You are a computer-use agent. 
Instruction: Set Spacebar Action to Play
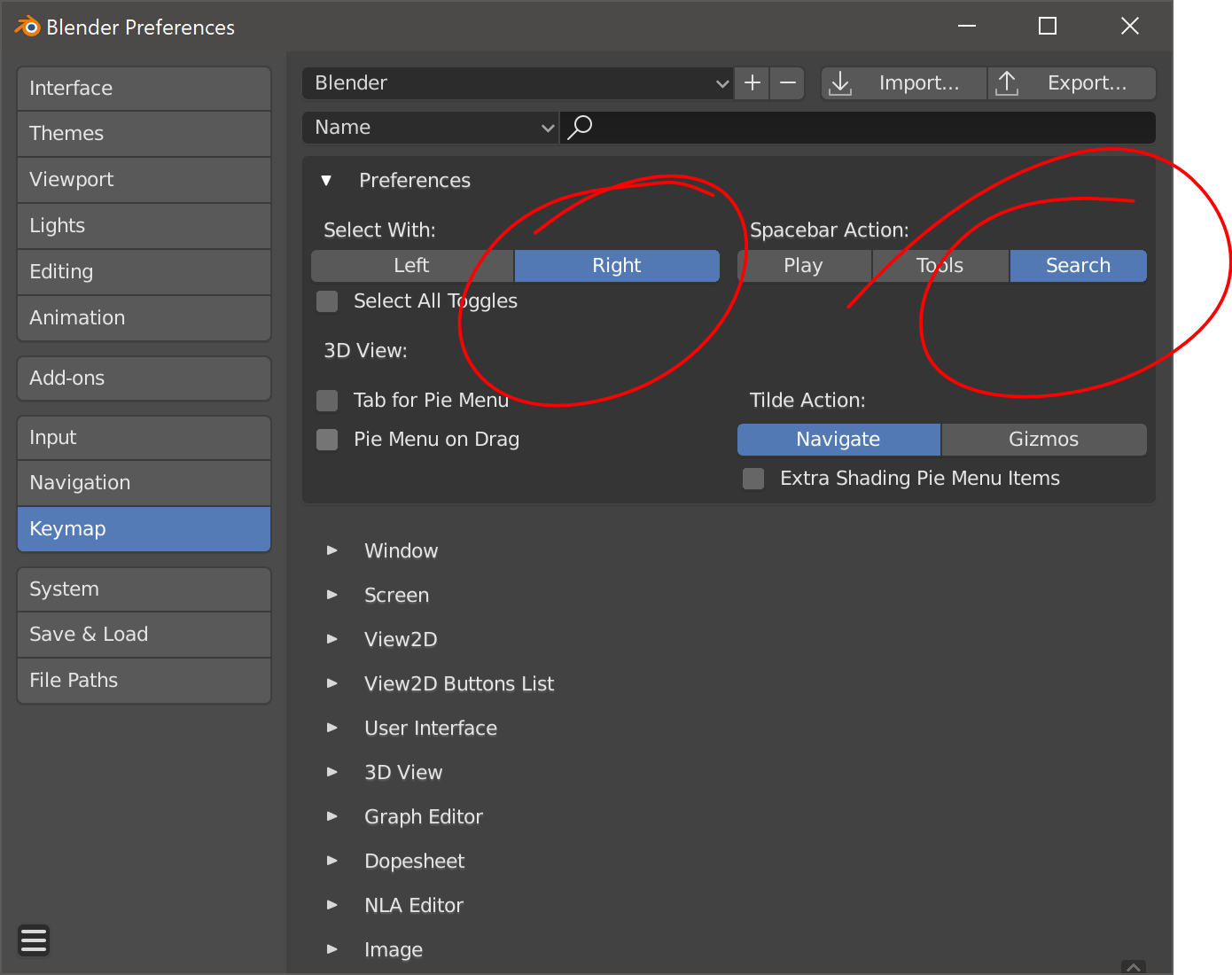point(804,266)
